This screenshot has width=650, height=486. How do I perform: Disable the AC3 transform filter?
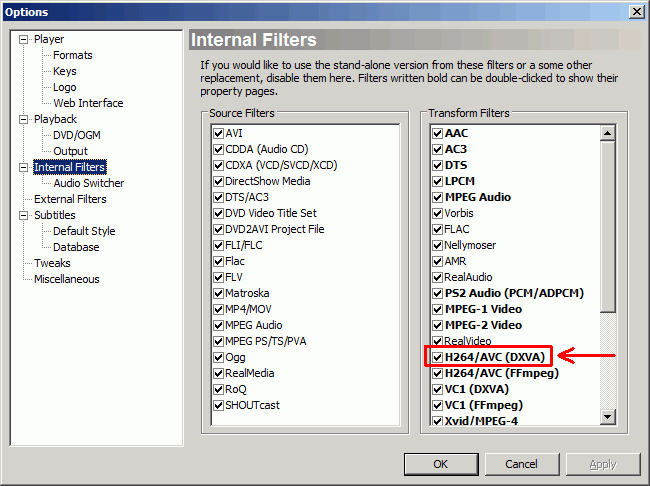pos(437,150)
